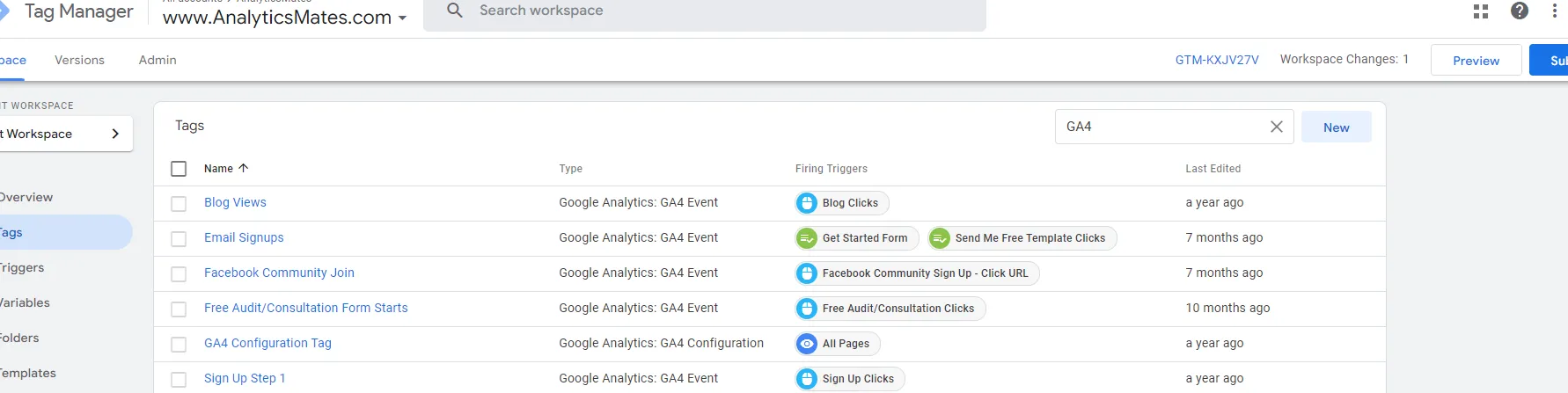Click the Preview button
The image size is (1568, 393).
click(x=1476, y=60)
